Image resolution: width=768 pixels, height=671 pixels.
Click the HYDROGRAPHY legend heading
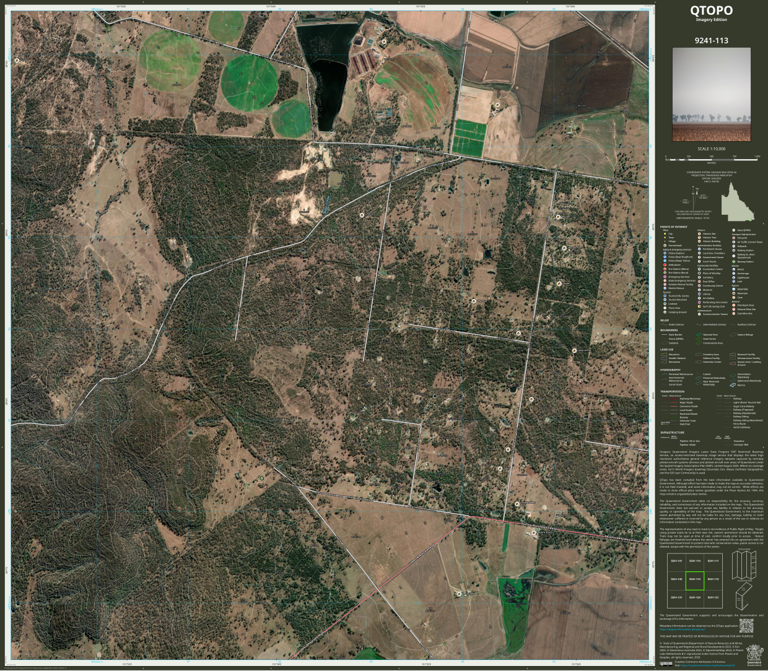pos(671,370)
